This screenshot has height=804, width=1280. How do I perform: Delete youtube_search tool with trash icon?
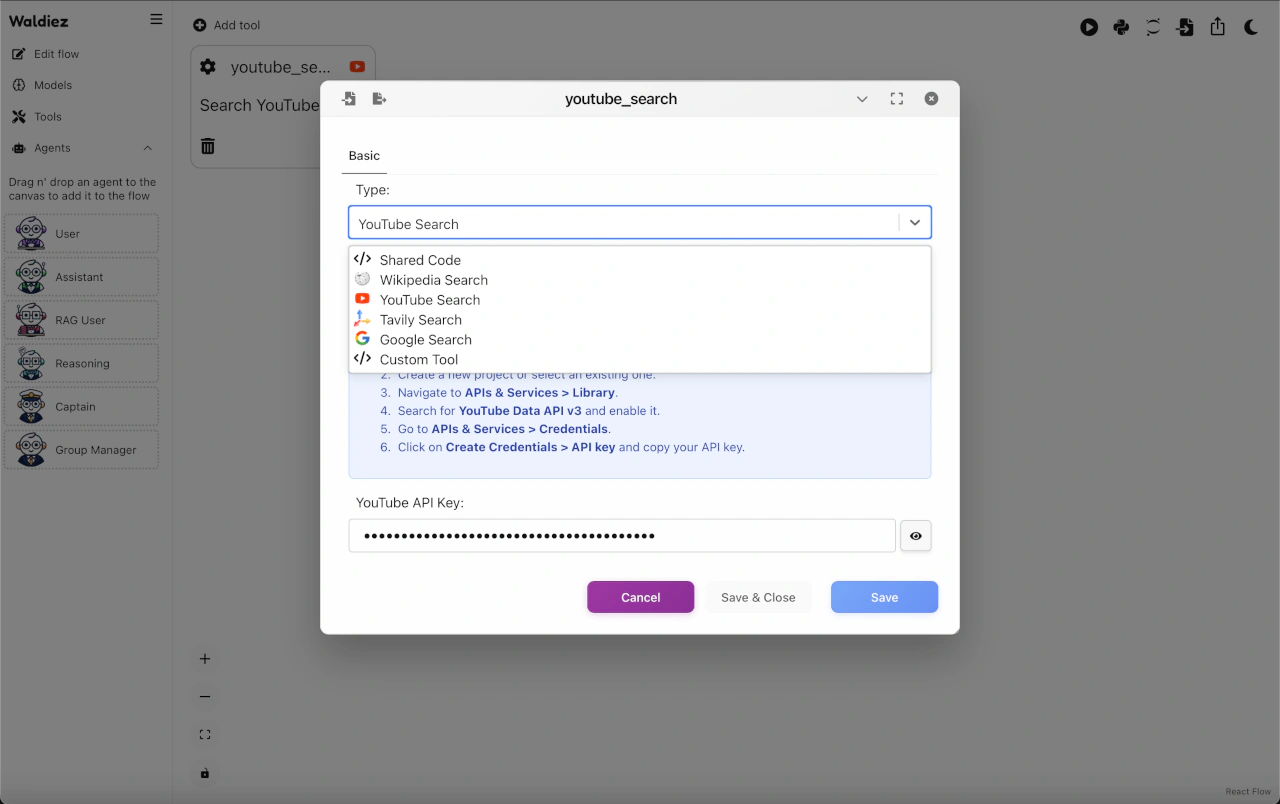[208, 146]
